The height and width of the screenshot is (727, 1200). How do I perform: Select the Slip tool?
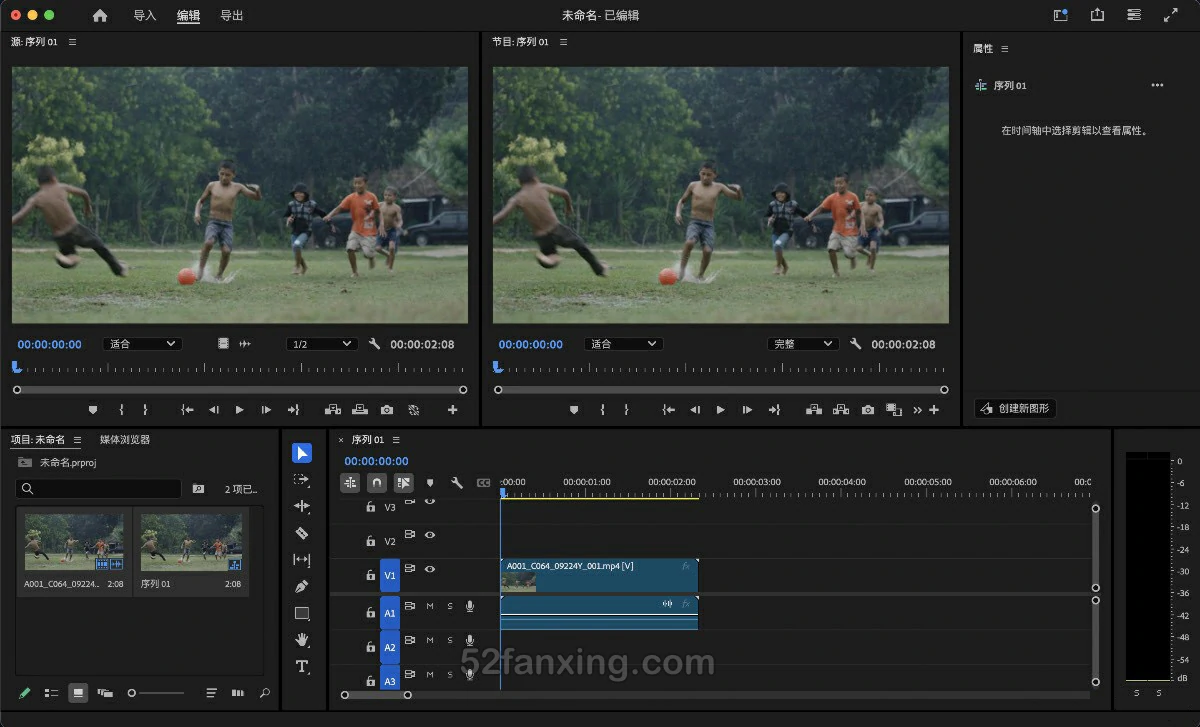pos(302,560)
